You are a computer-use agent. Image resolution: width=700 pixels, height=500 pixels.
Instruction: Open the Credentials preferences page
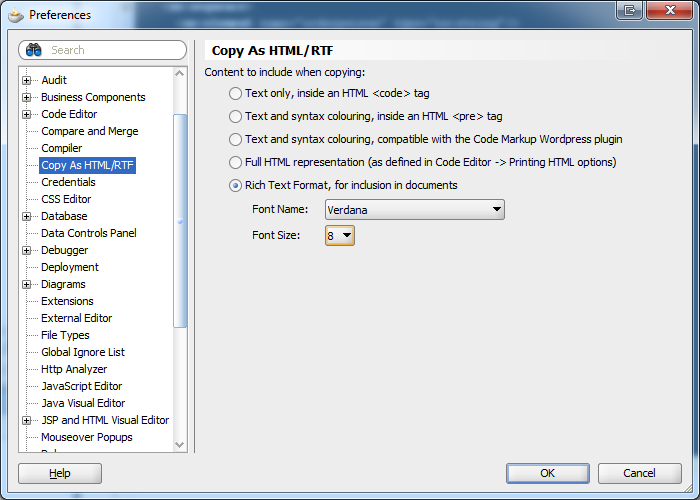(x=68, y=182)
